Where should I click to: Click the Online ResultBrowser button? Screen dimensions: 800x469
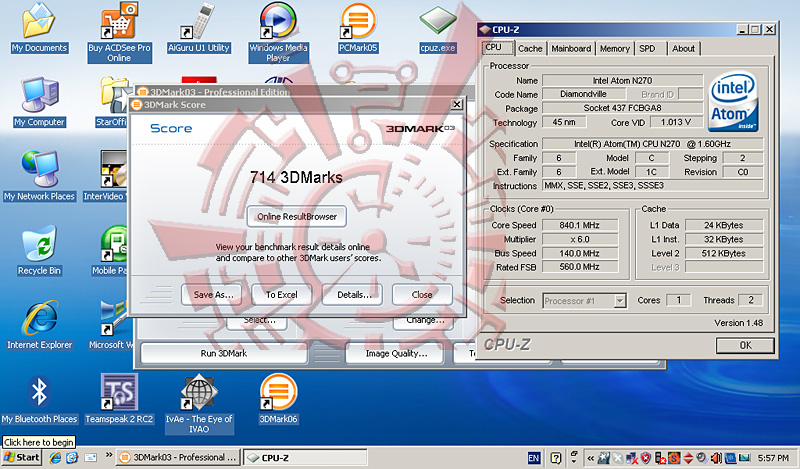pos(296,216)
